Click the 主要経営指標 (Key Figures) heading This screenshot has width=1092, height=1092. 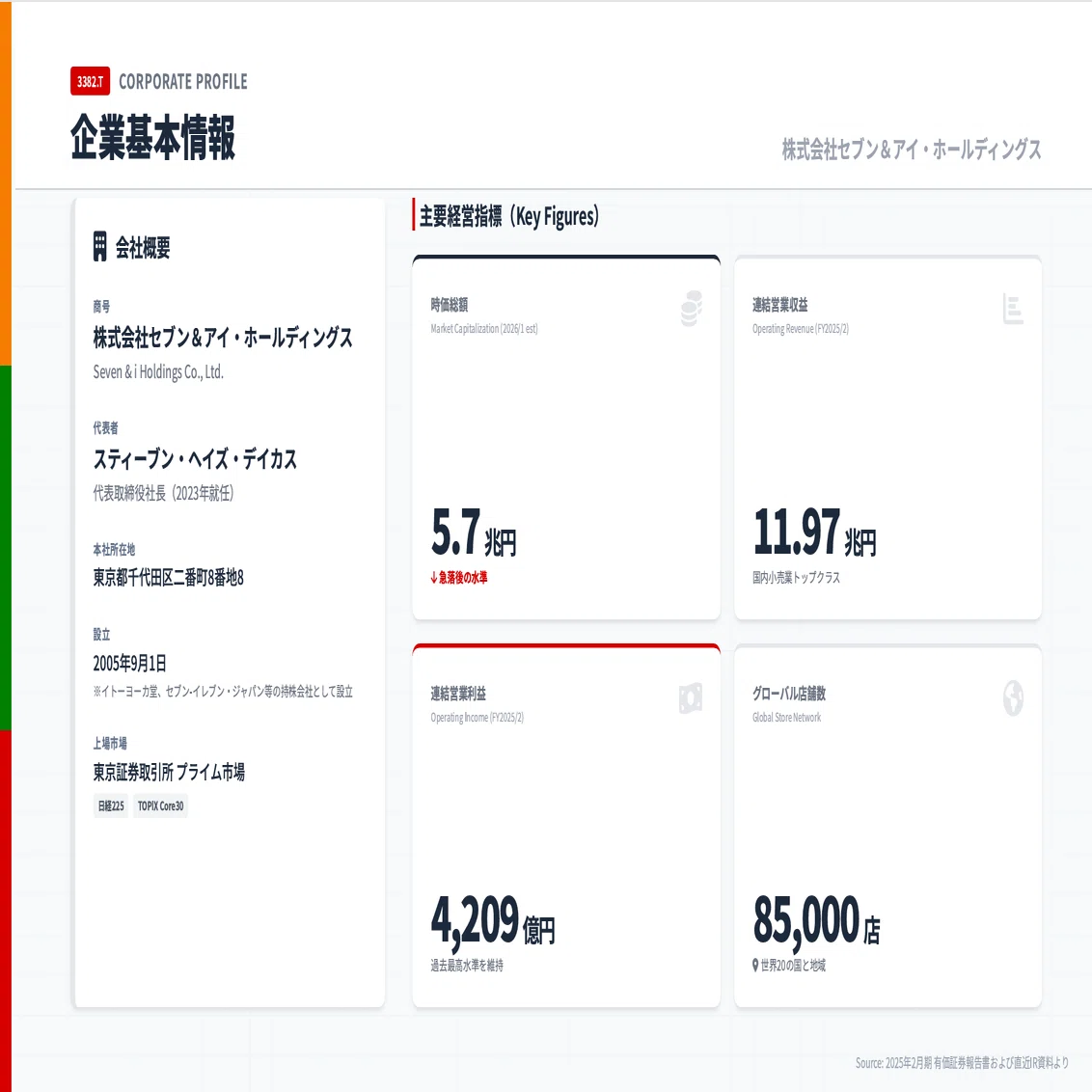point(509,216)
